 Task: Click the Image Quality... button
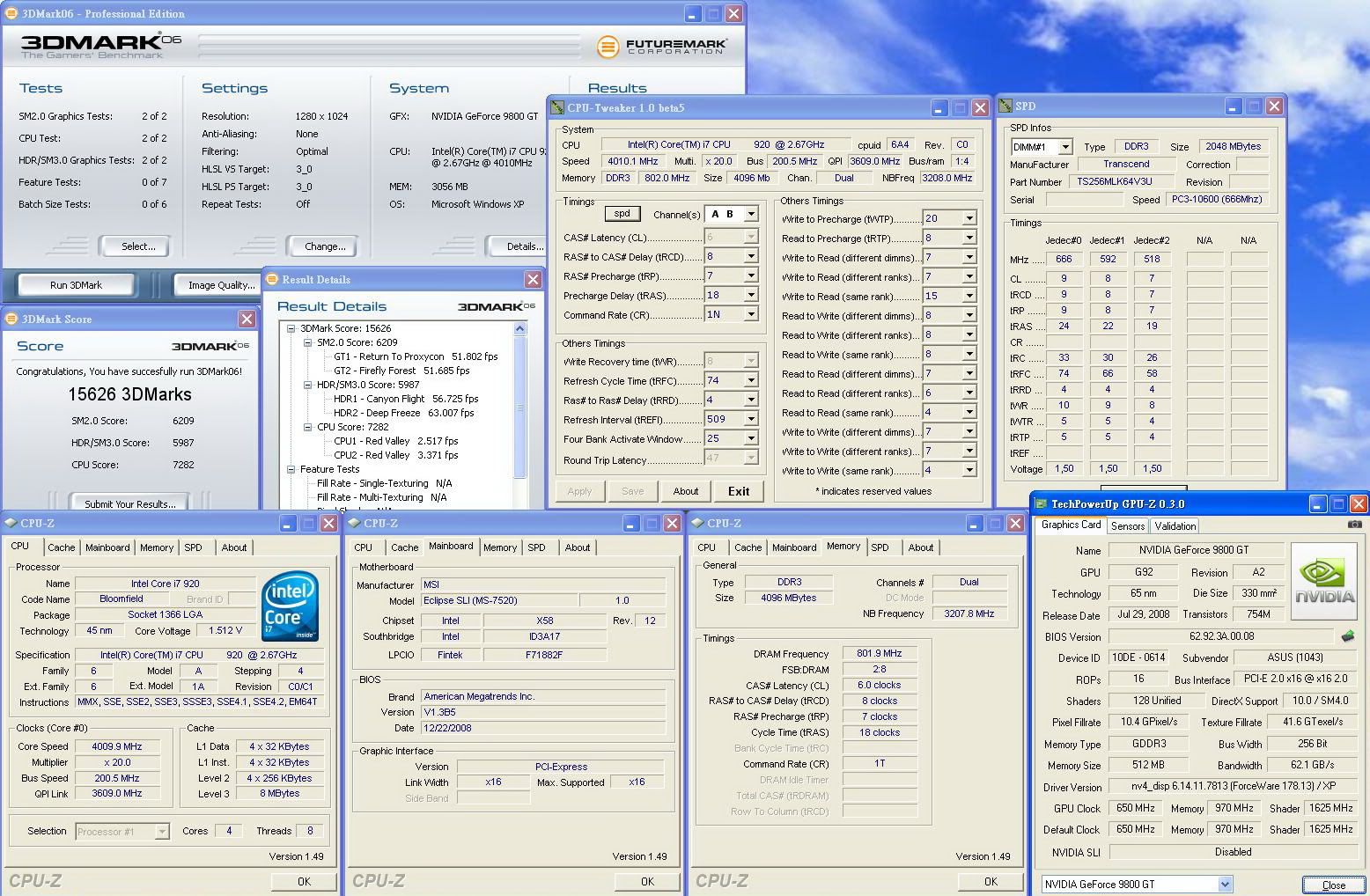(x=217, y=285)
